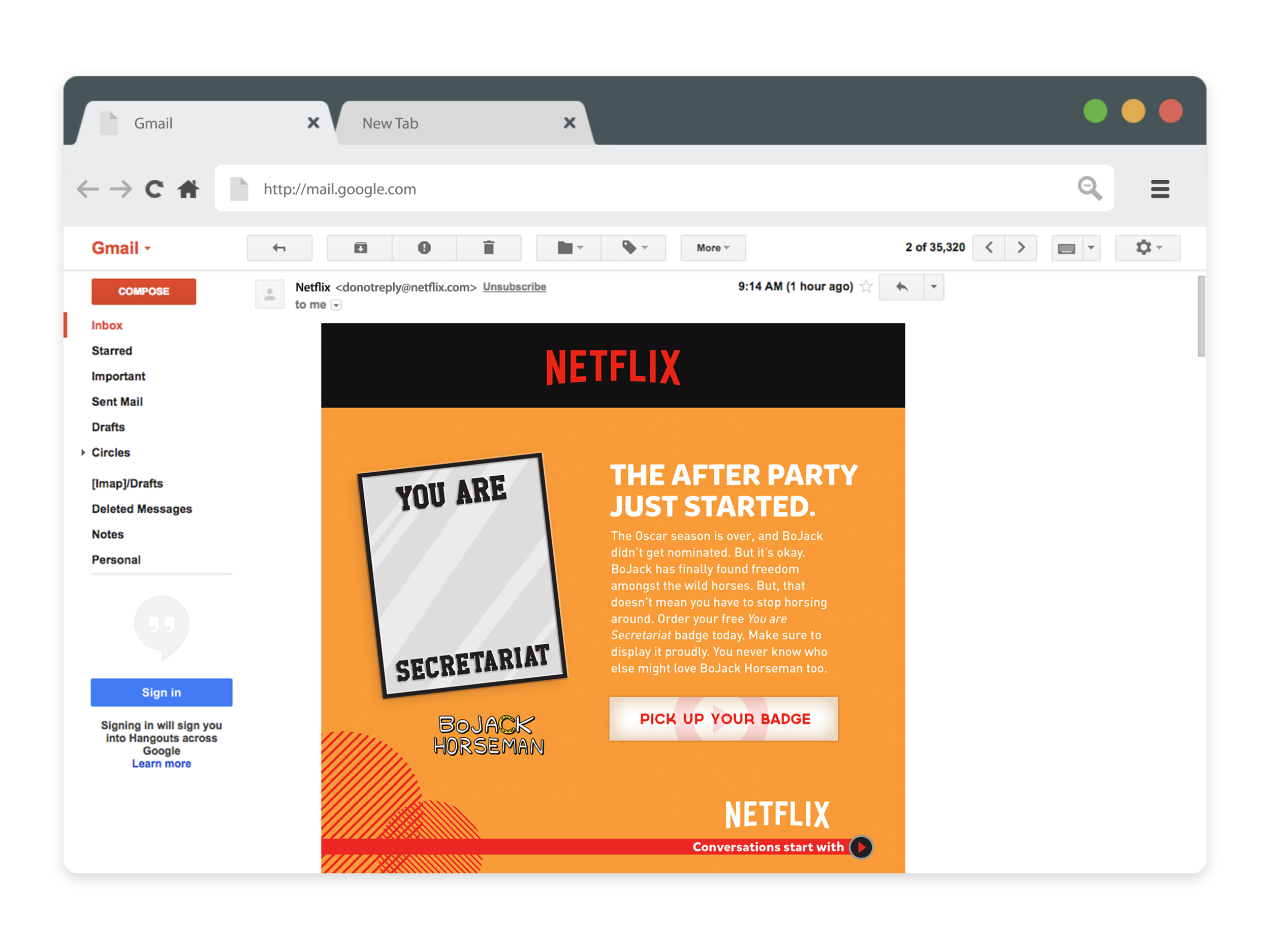Image resolution: width=1270 pixels, height=952 pixels.
Task: Star this Netflix email
Action: [866, 286]
